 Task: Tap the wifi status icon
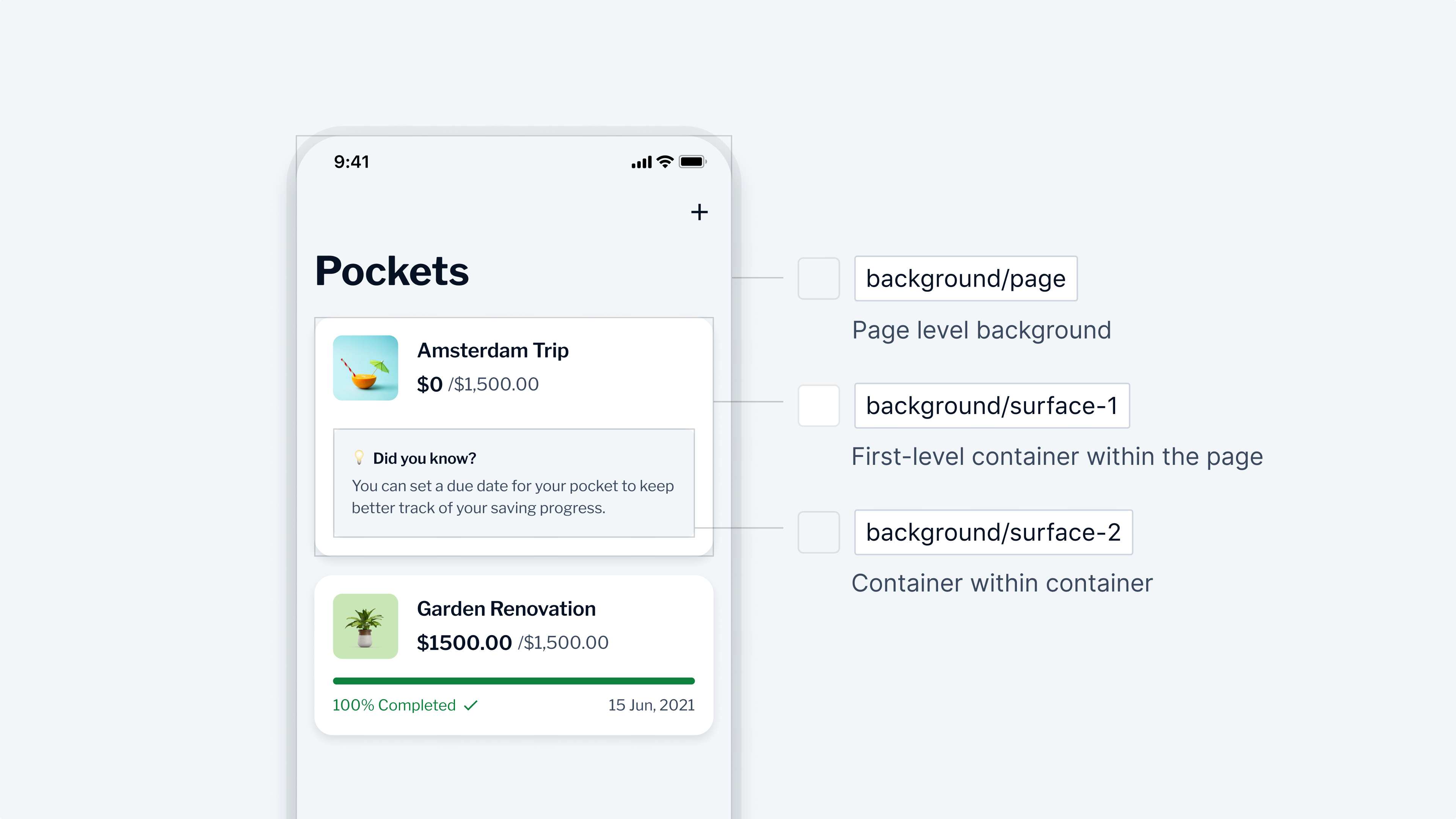(x=665, y=162)
